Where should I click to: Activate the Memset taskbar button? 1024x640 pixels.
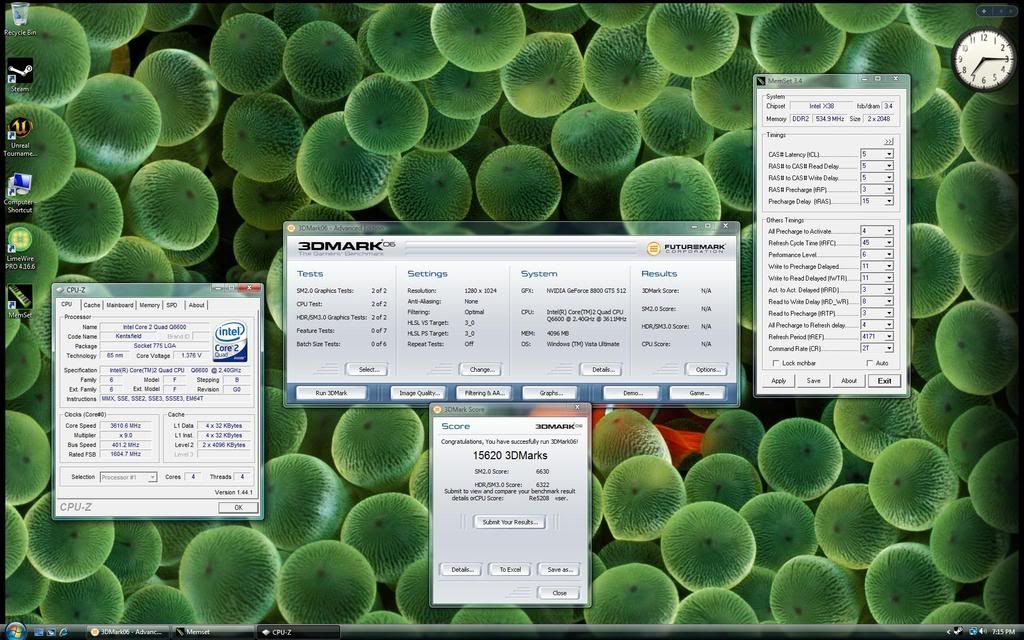click(214, 632)
